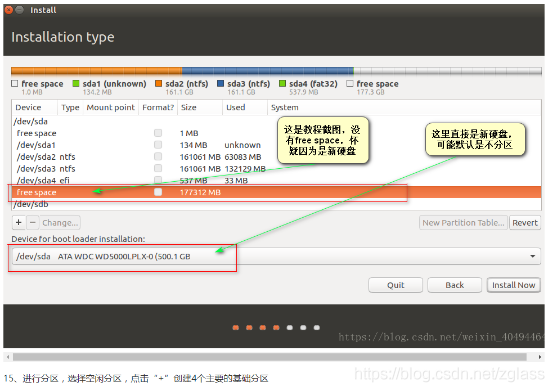
Task: Go Back to previous step
Action: point(454,285)
